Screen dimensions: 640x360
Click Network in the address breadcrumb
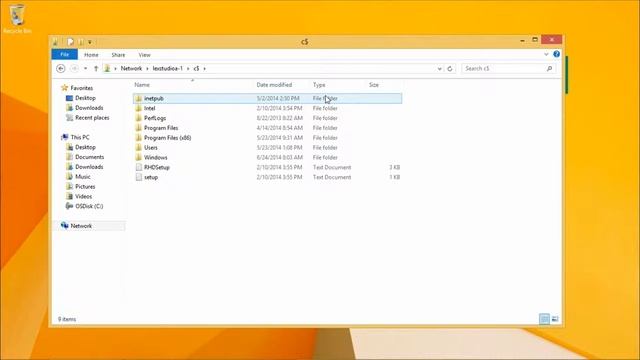pyautogui.click(x=131, y=69)
